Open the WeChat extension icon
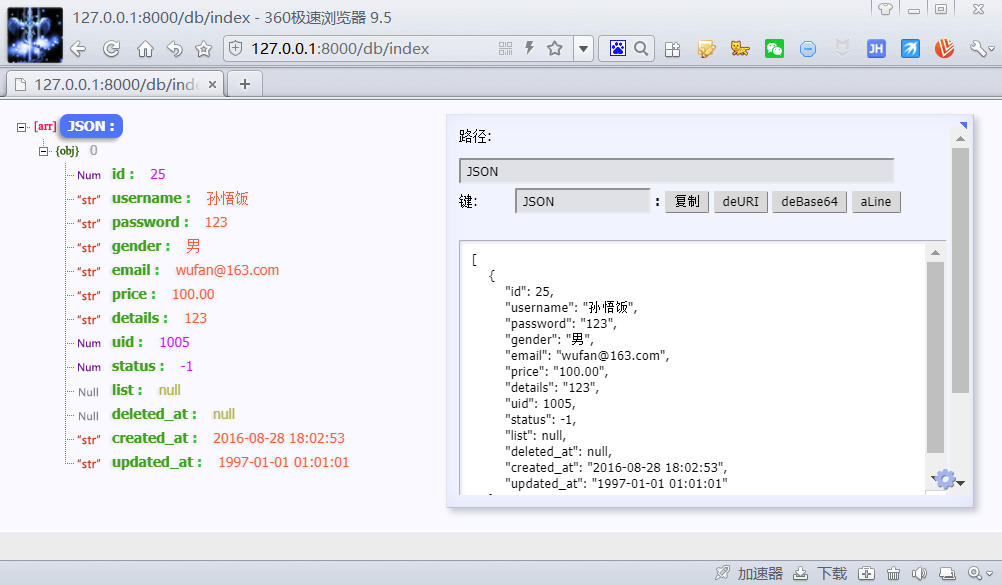The height and width of the screenshot is (585, 1002). pos(774,49)
